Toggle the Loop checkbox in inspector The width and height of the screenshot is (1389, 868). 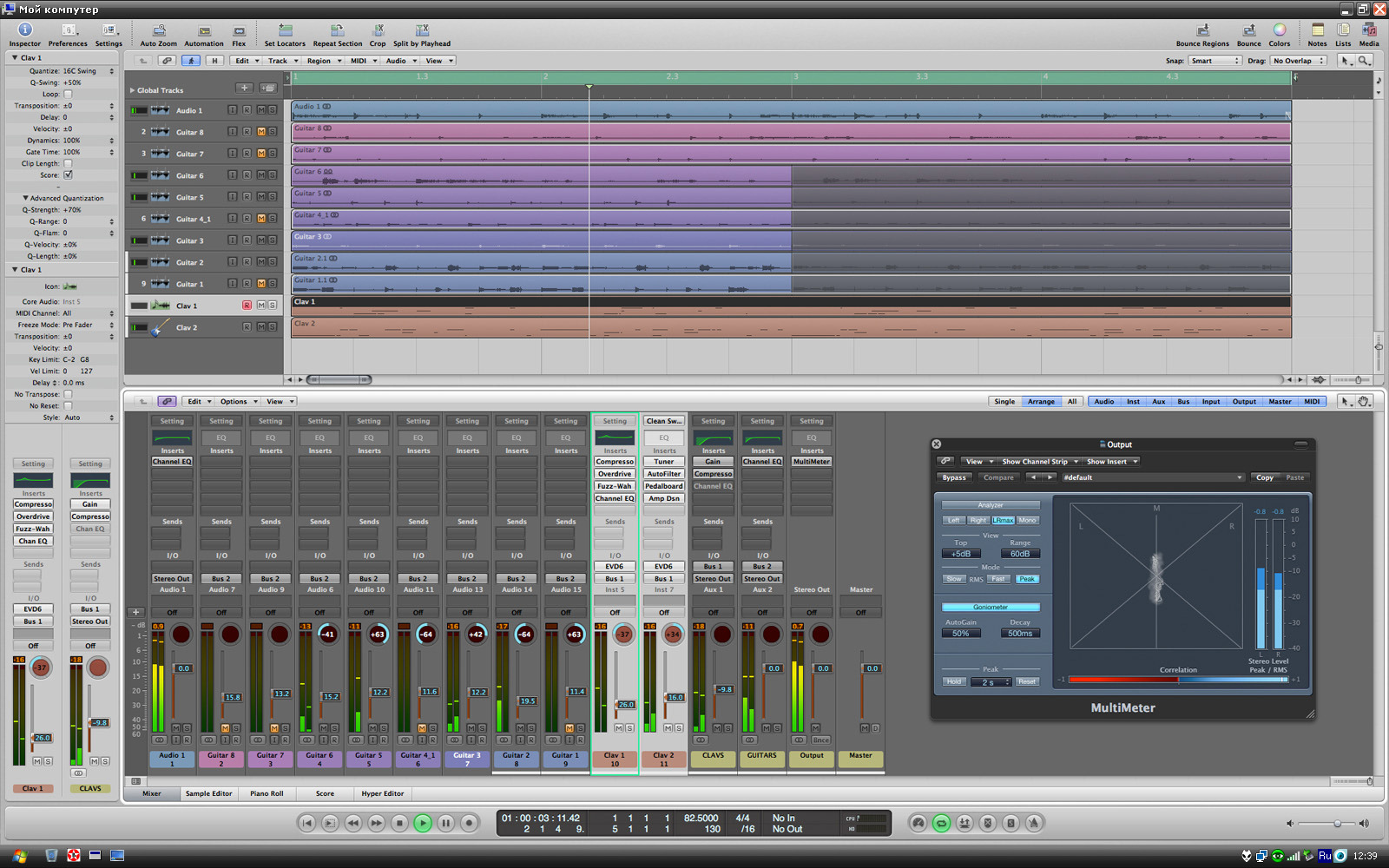[x=68, y=94]
